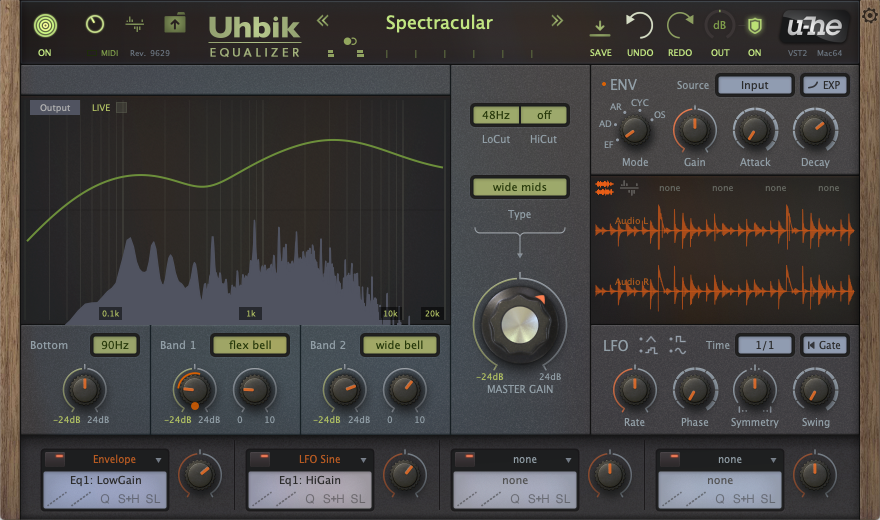Click the Band 1 Q knob
The height and width of the screenshot is (520, 880).
[254, 389]
